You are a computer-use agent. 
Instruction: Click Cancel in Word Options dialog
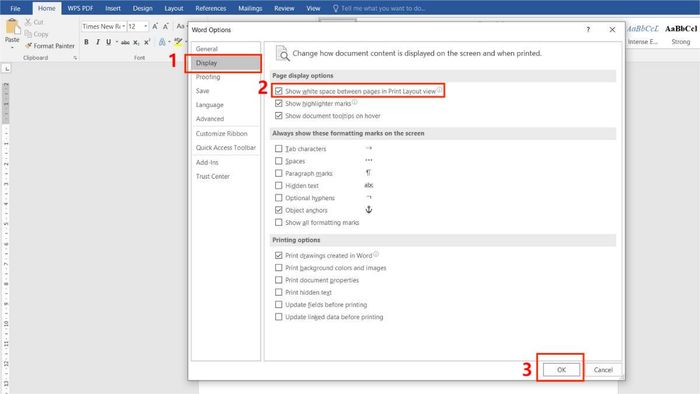[x=603, y=369]
